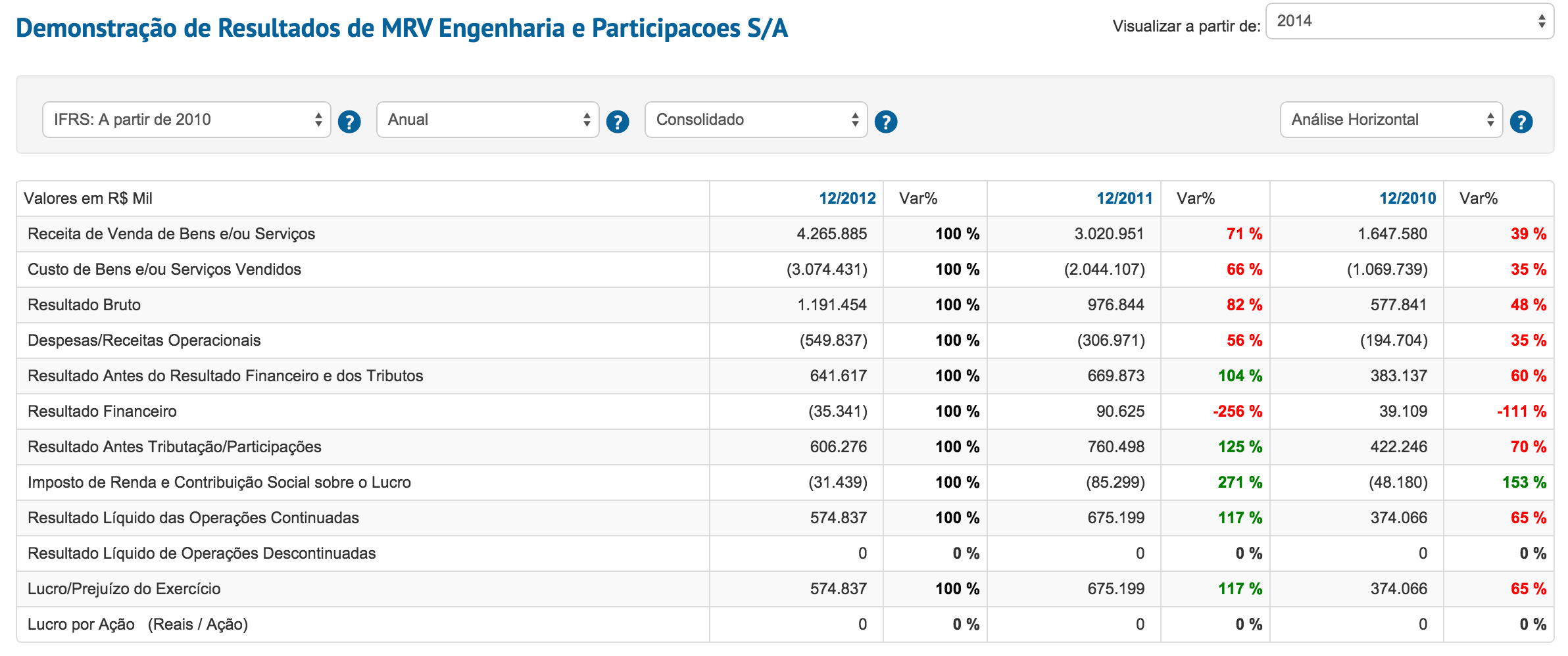This screenshot has height=656, width=1568.
Task: Click the 48 % variation for Resultado Bruto
Action: pyautogui.click(x=1529, y=305)
